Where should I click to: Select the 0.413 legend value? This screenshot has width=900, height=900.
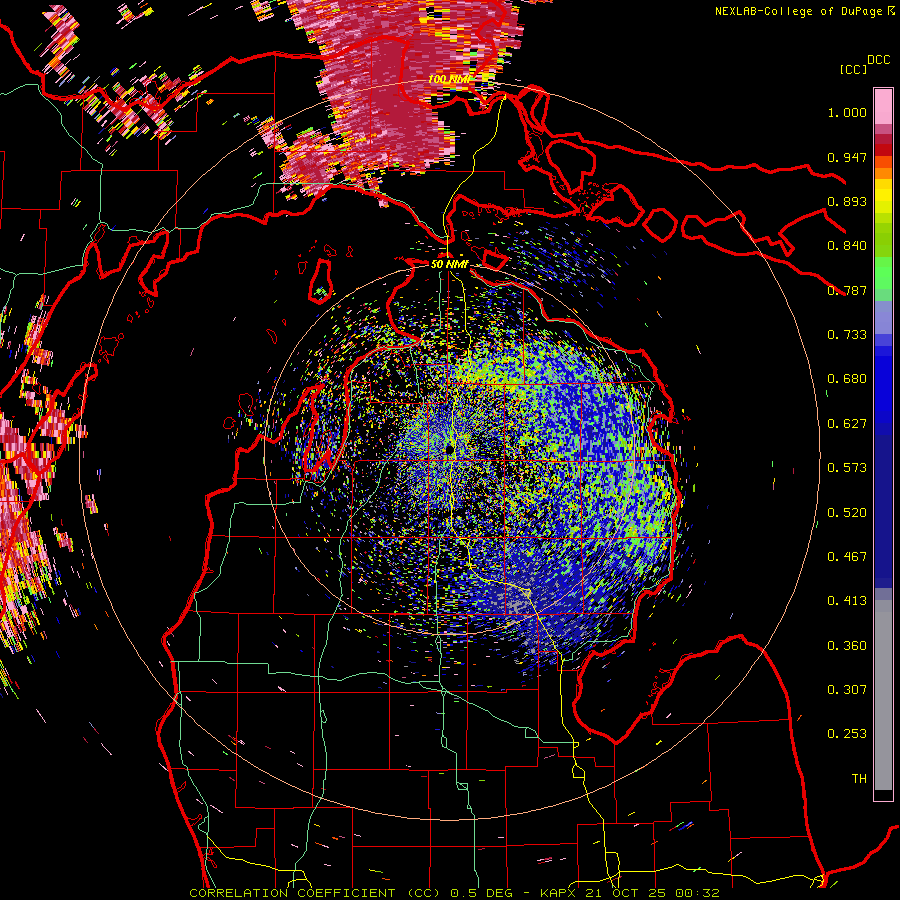click(x=847, y=601)
